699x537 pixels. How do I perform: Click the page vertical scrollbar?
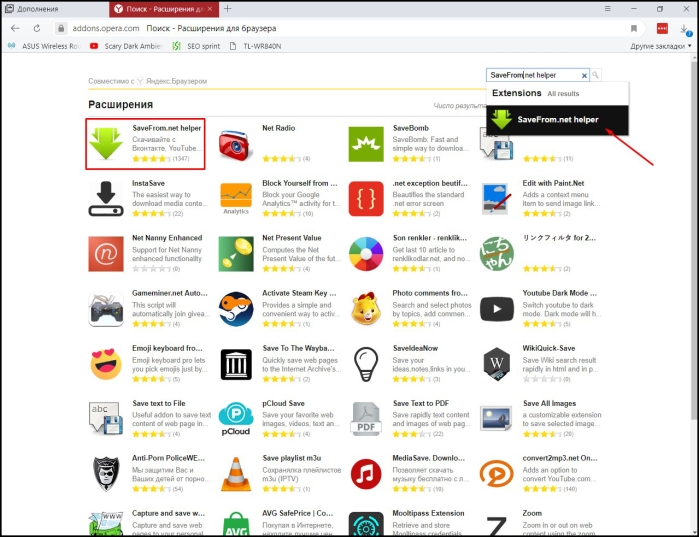pos(694,241)
